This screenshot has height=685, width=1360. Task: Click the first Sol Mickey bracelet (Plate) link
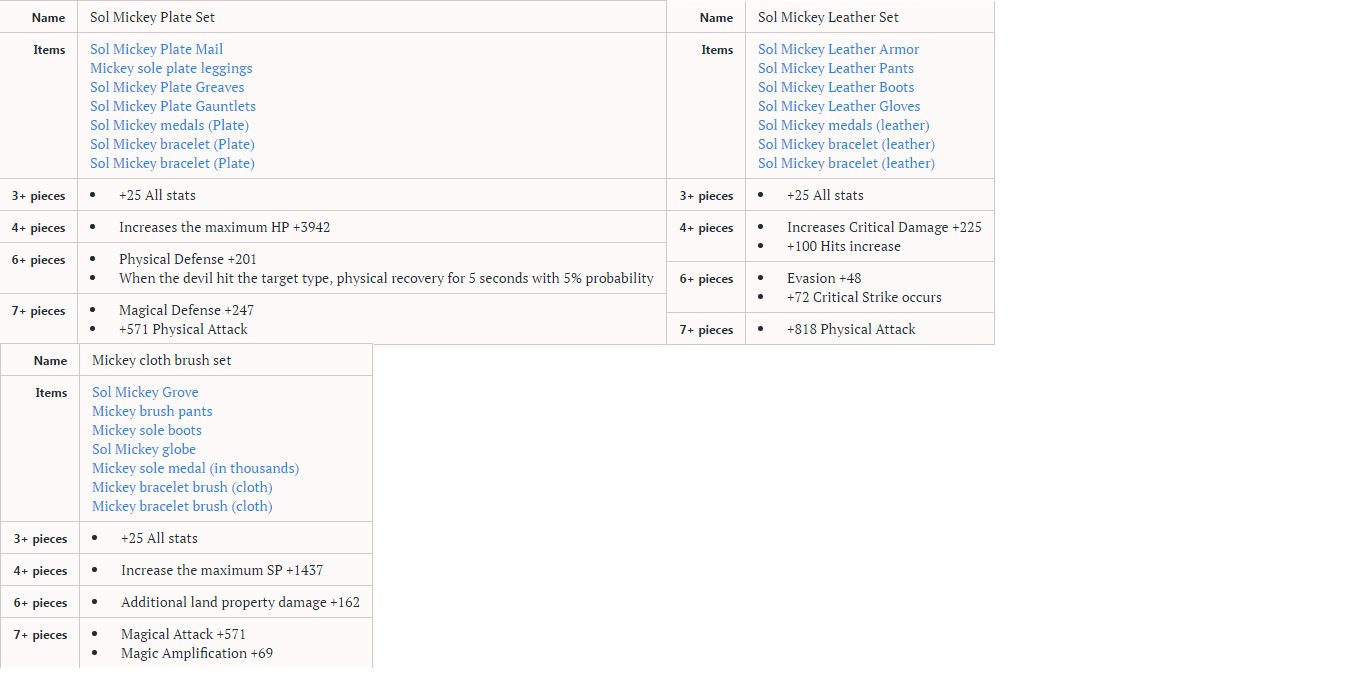click(x=172, y=144)
